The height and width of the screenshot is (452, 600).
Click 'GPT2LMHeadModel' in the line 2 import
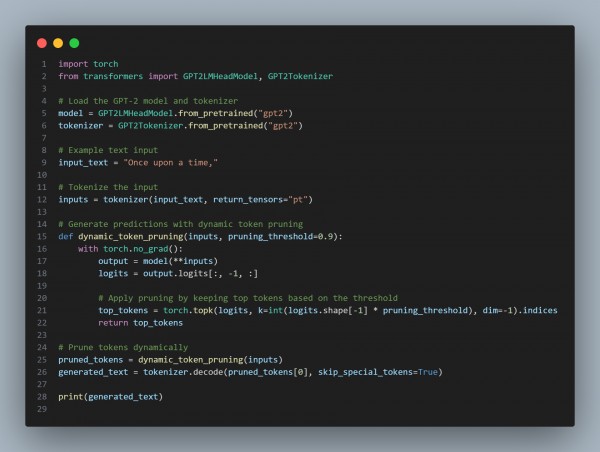[220, 76]
